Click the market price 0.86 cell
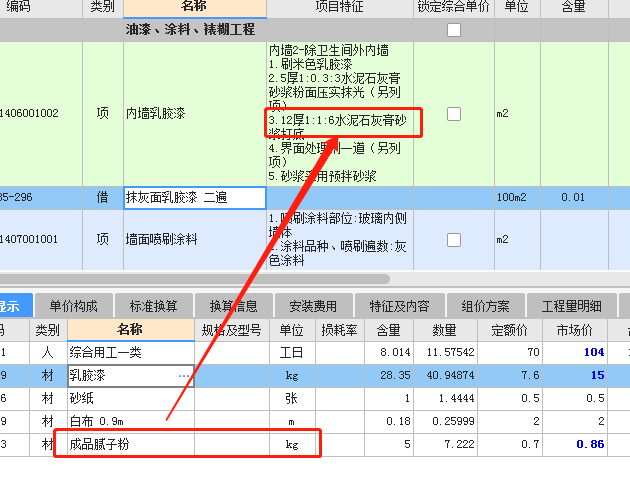The width and height of the screenshot is (630, 478). tap(575, 445)
